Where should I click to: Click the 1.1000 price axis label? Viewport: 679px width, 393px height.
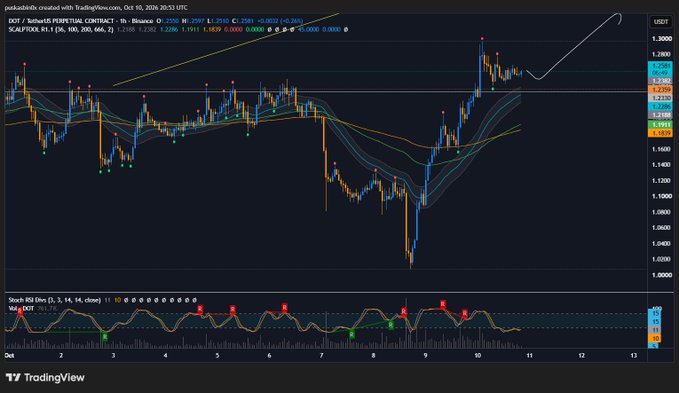[661, 196]
